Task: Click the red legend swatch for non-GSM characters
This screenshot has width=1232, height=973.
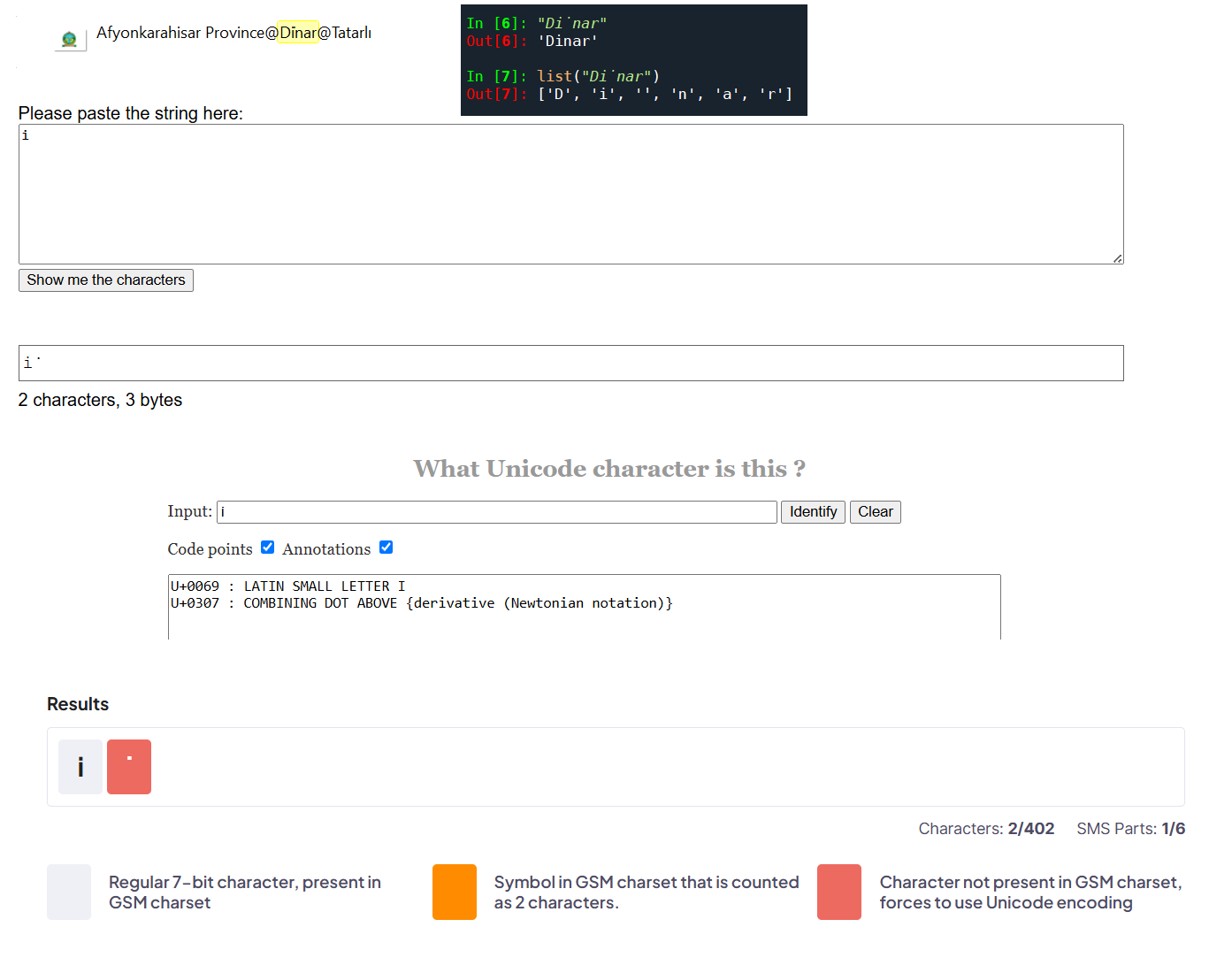Action: pos(839,892)
